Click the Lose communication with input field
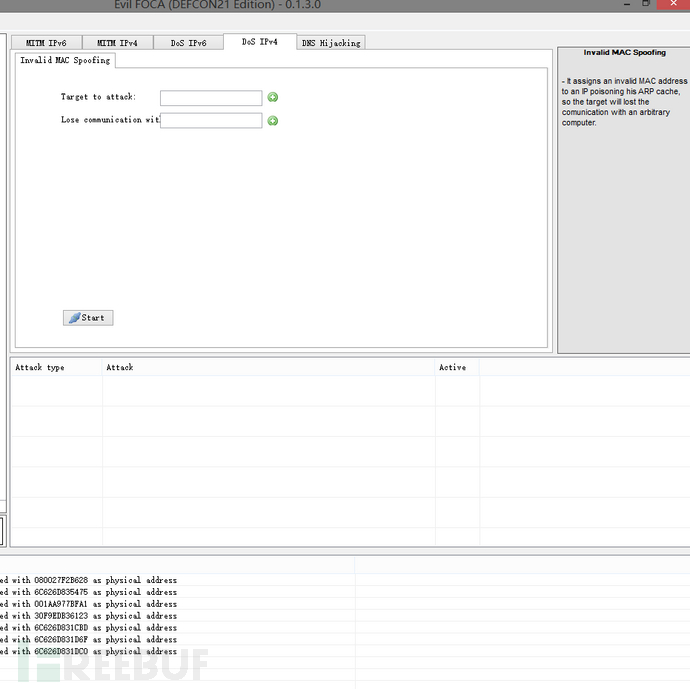Viewport: 690px width, 689px height. tap(211, 121)
